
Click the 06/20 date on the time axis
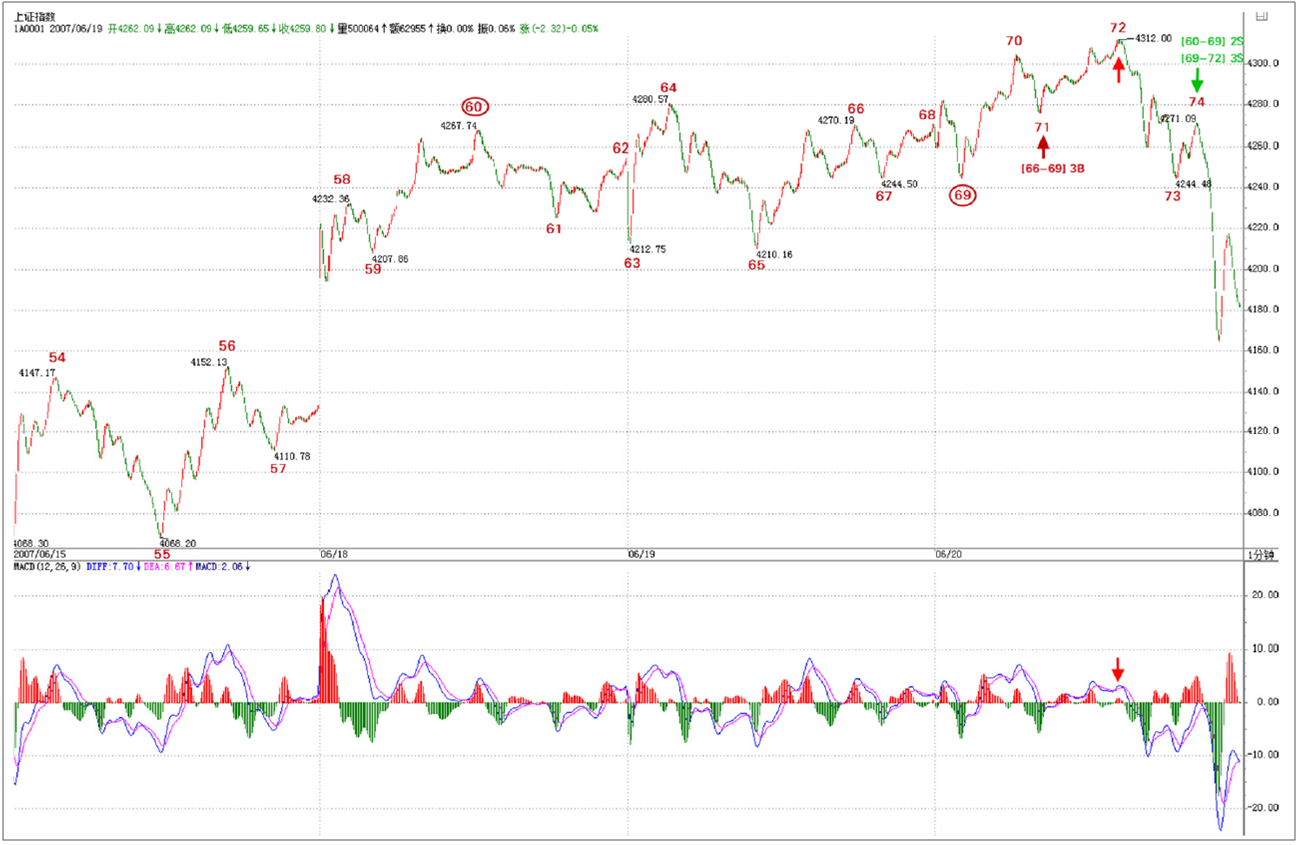pos(947,553)
